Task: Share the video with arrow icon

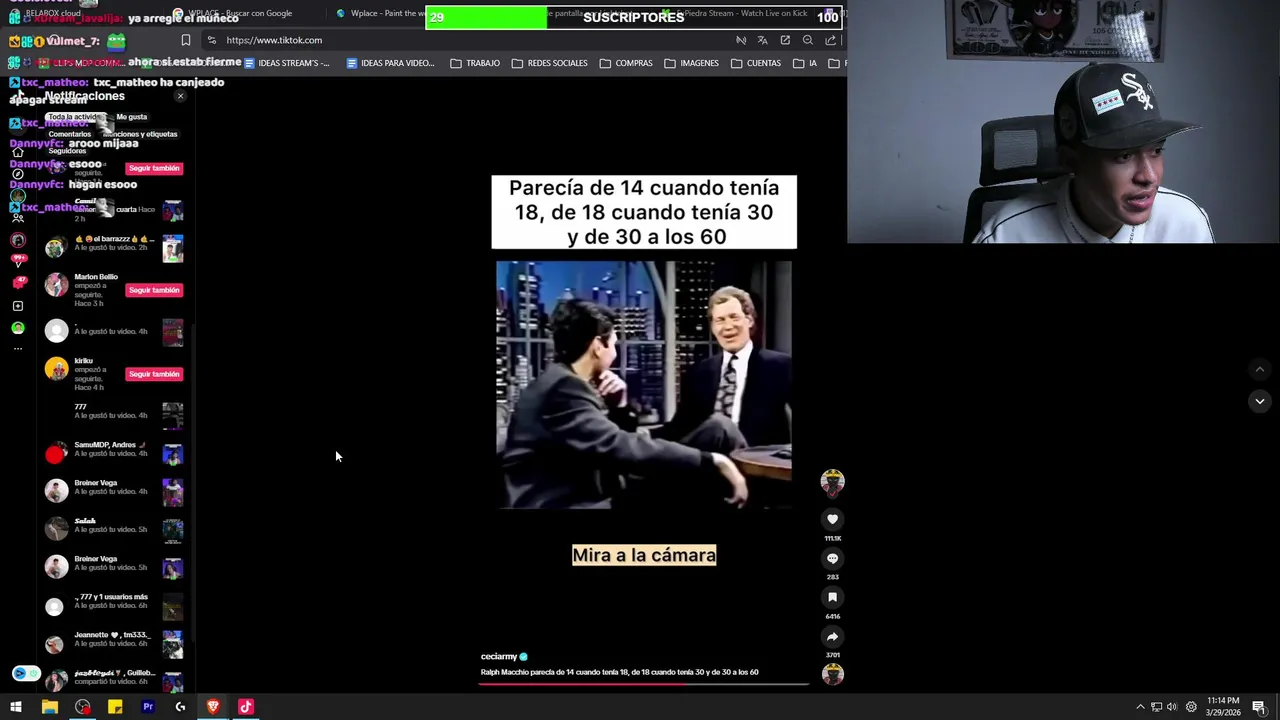Action: 832,636
